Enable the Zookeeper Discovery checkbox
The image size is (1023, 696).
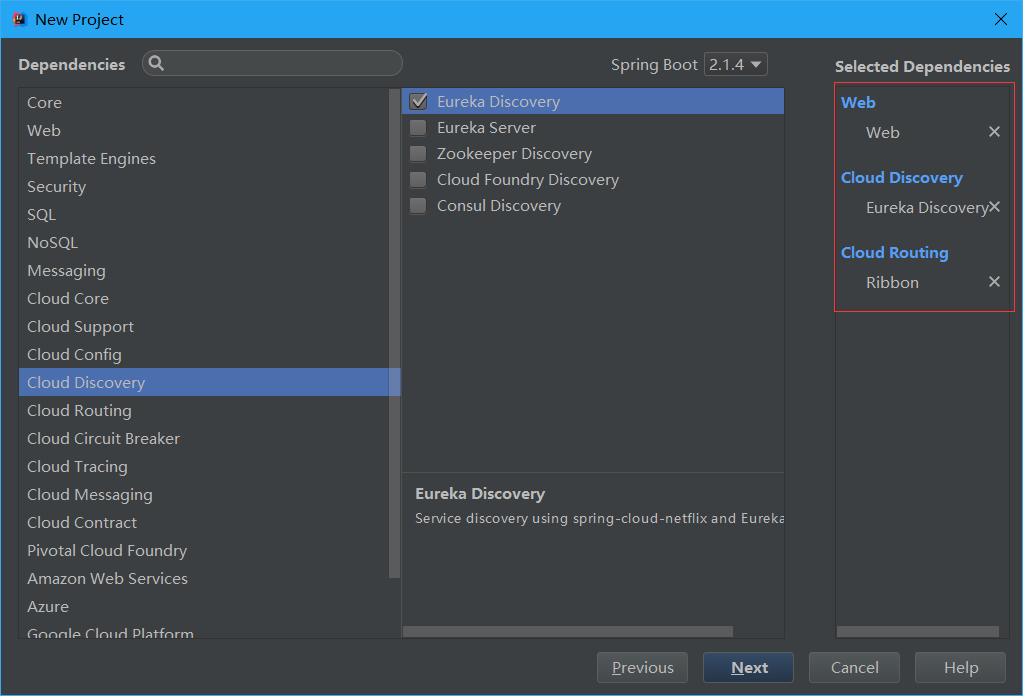click(x=418, y=154)
